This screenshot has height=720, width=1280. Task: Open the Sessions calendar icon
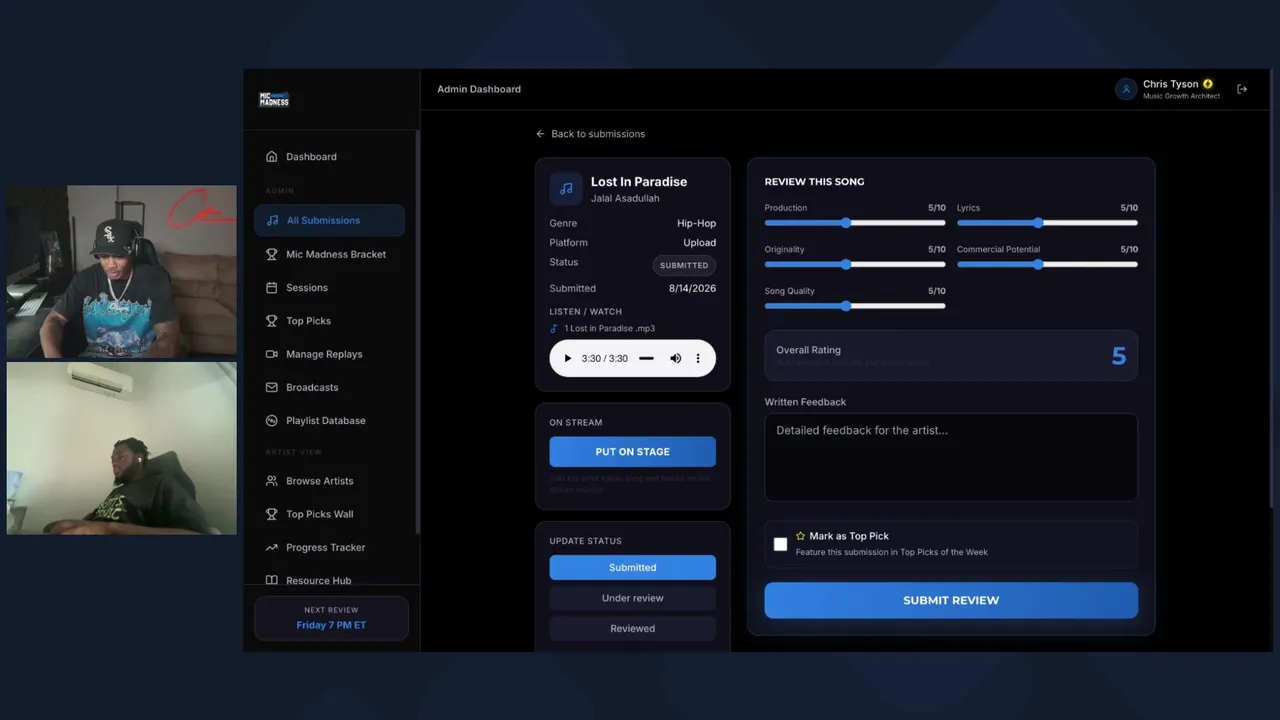click(271, 288)
